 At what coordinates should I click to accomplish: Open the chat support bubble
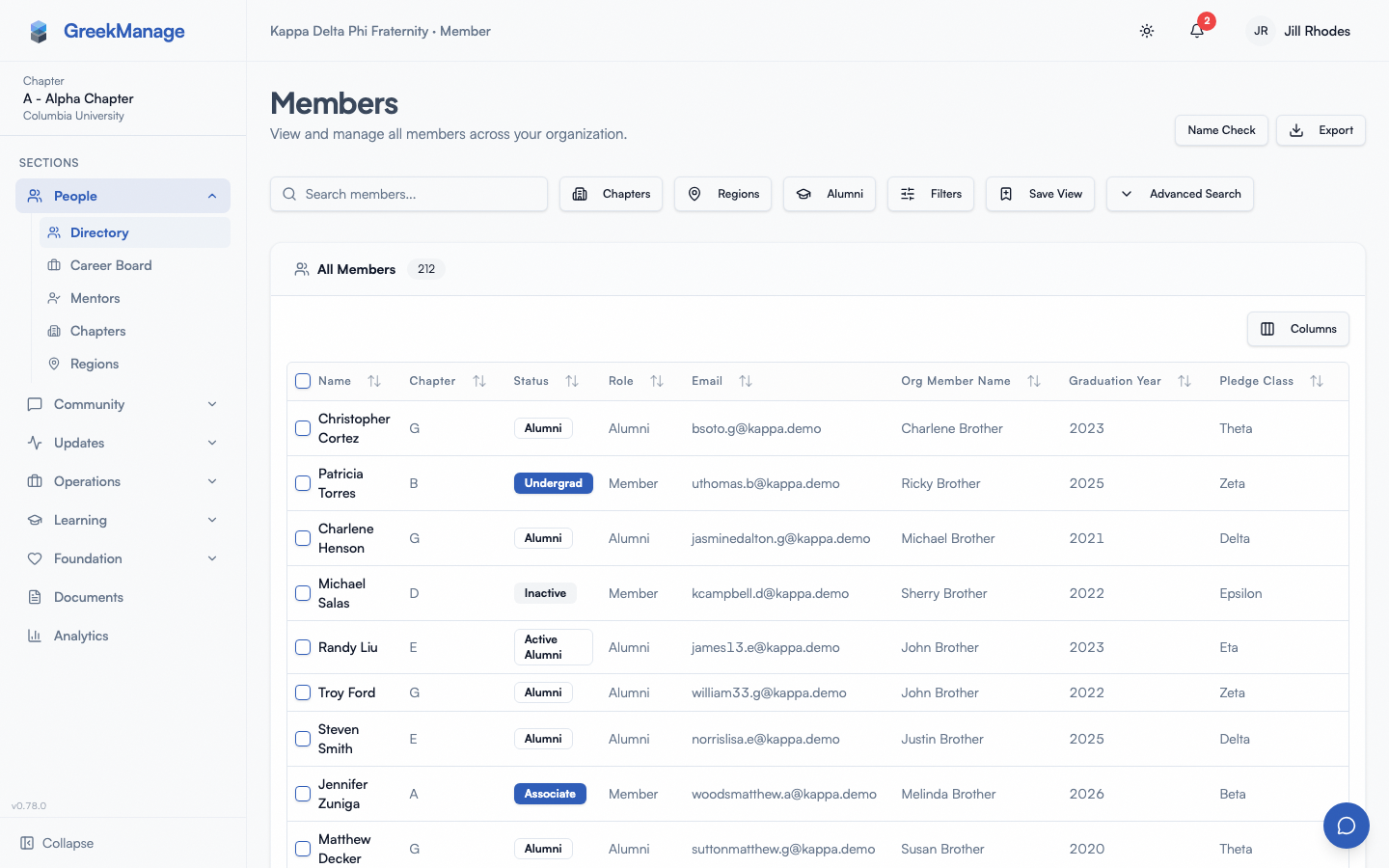tap(1347, 826)
